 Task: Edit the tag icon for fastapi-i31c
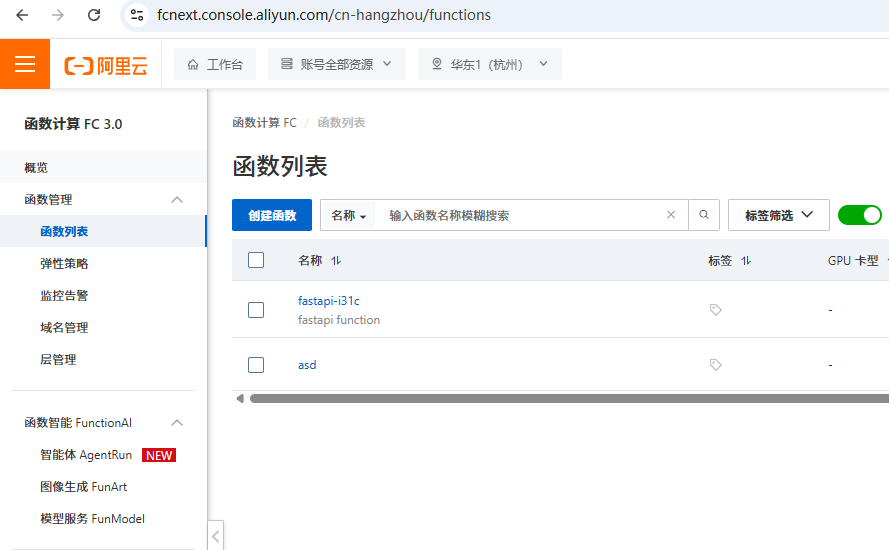pyautogui.click(x=716, y=310)
